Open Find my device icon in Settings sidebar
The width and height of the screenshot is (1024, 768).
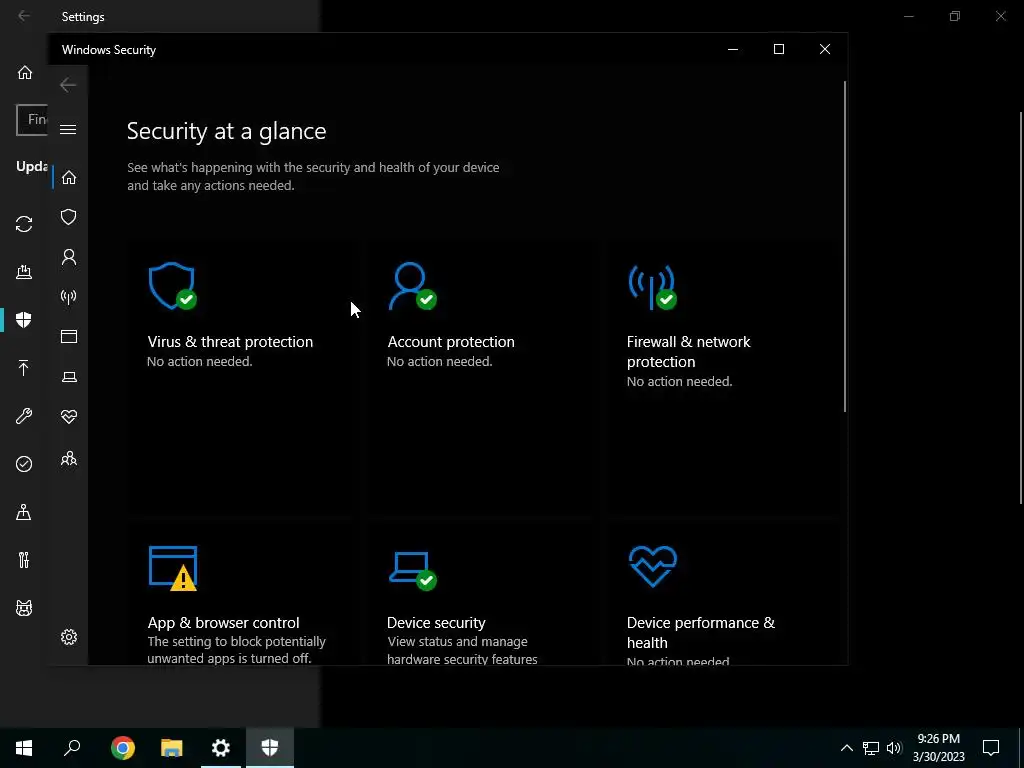tap(24, 512)
